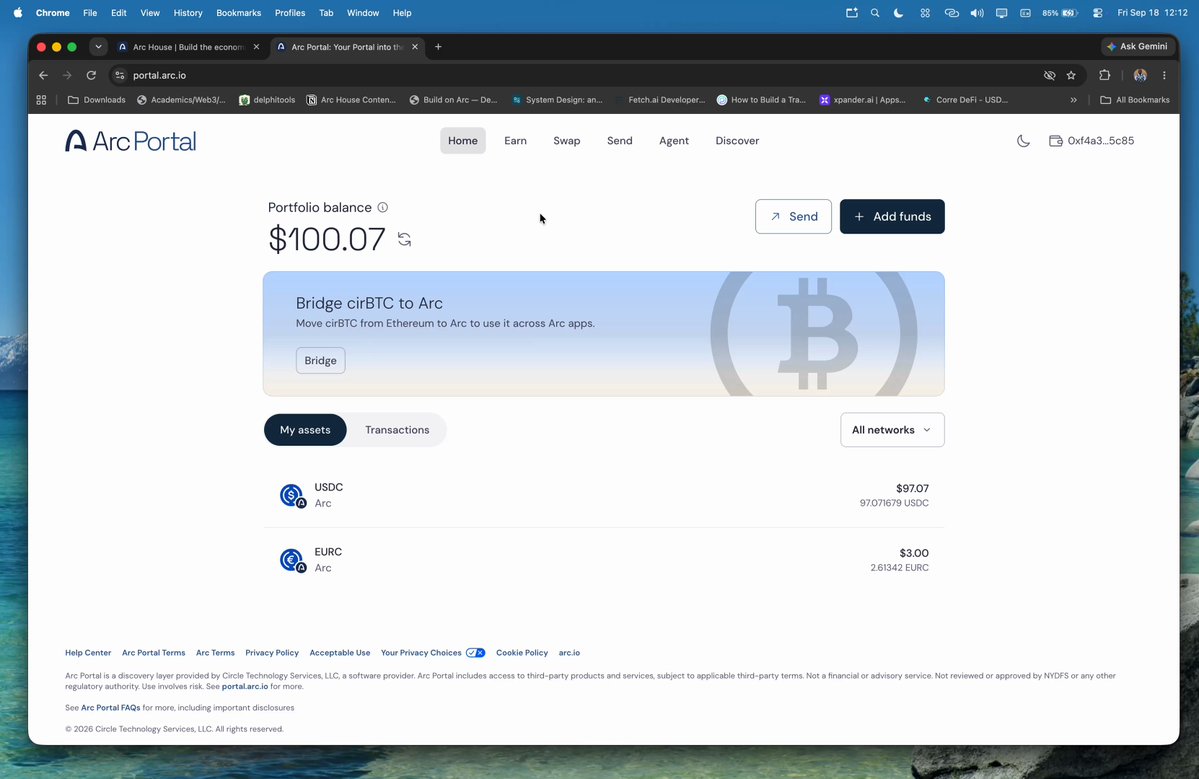Click Bridge on the cirBTC banner

coord(320,360)
